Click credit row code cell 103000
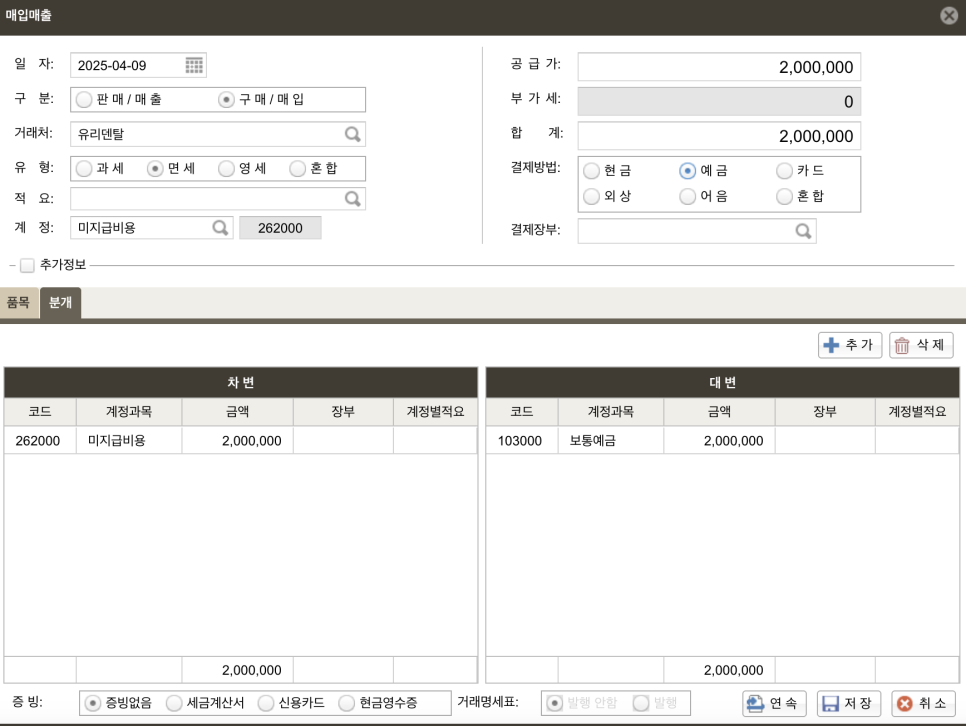The height and width of the screenshot is (726, 966). (522, 441)
